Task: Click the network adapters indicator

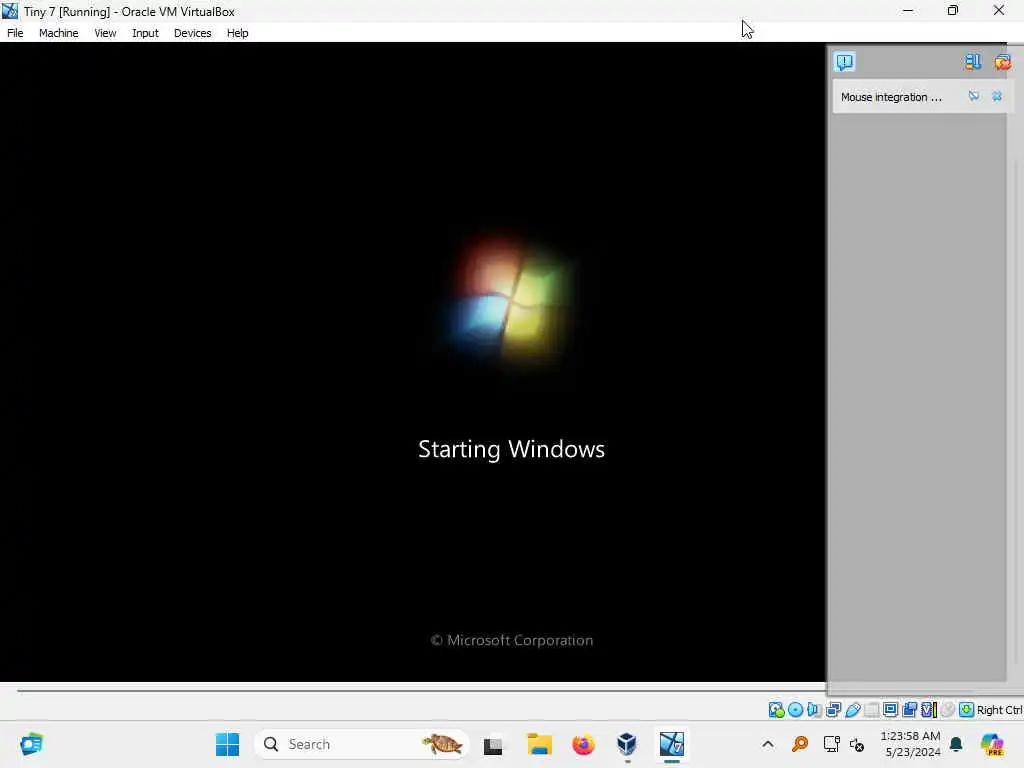Action: point(833,710)
